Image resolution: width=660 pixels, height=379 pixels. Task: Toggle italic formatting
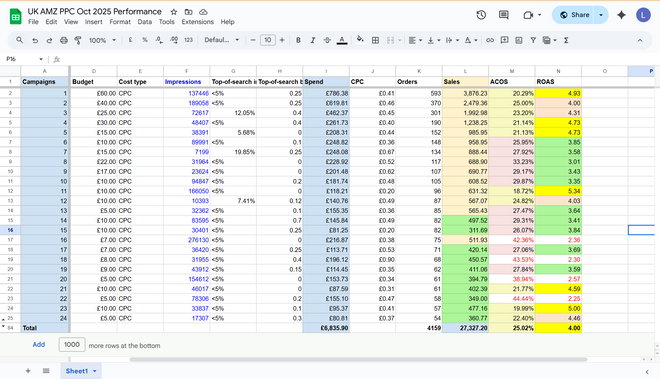point(312,40)
